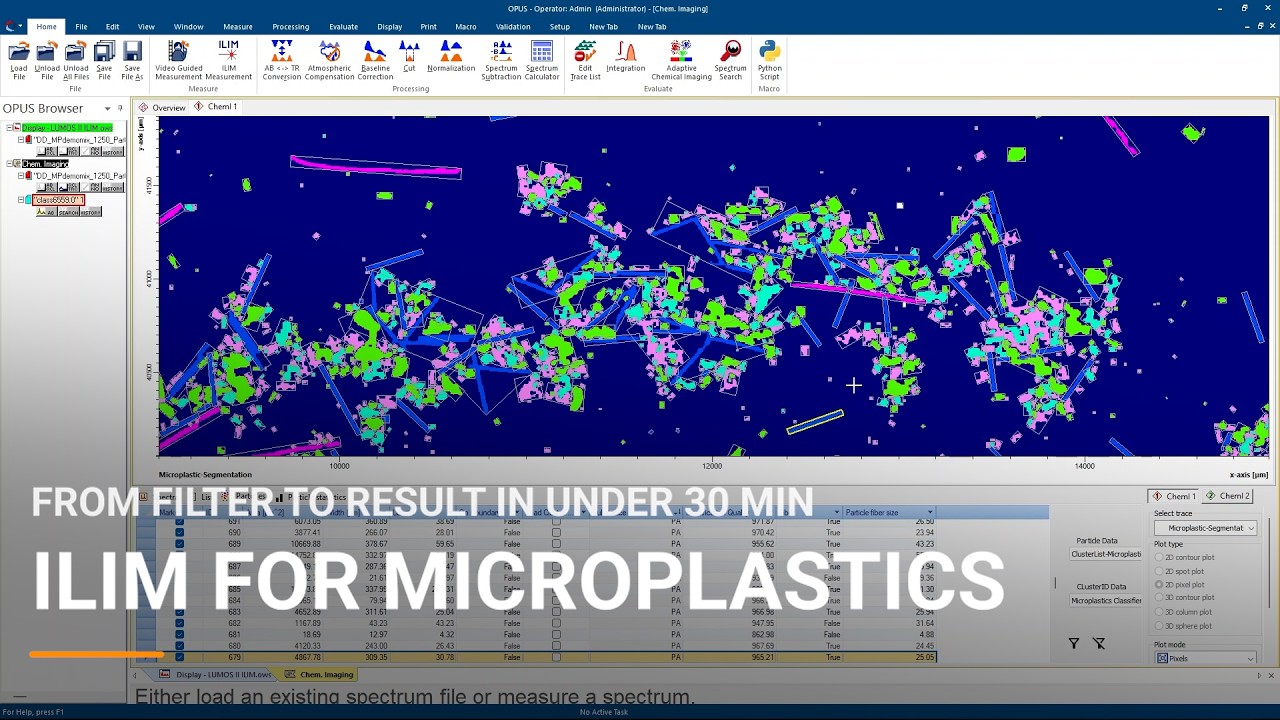Open the OPUS Browser options arrow

pos(107,108)
